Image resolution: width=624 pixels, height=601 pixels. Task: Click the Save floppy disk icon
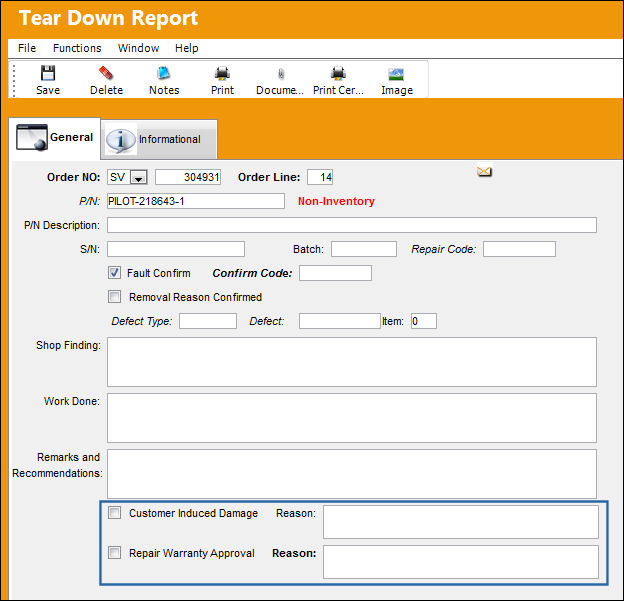48,73
